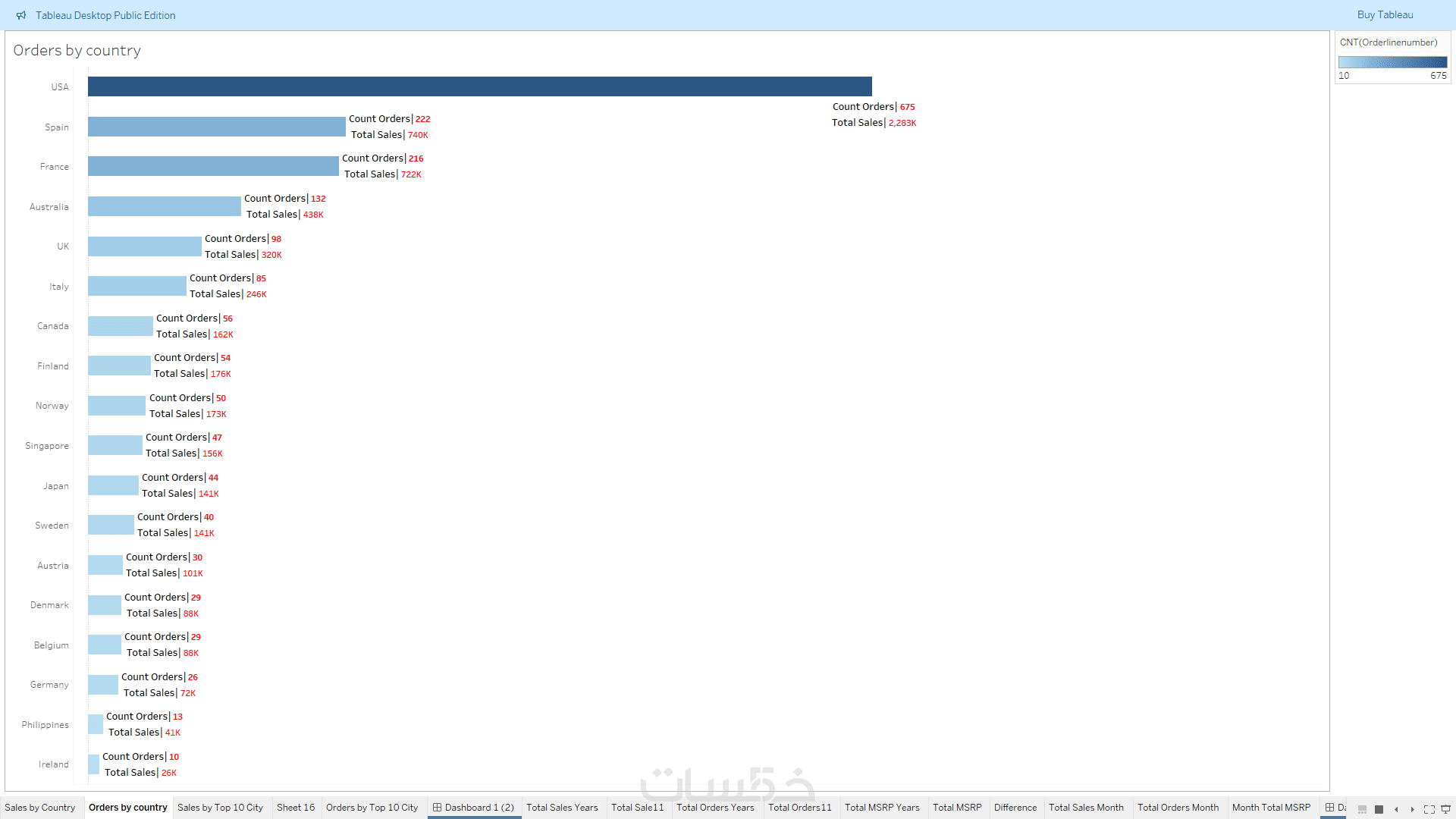
Task: Show the filmstrip tabs view icon
Action: point(1362,809)
